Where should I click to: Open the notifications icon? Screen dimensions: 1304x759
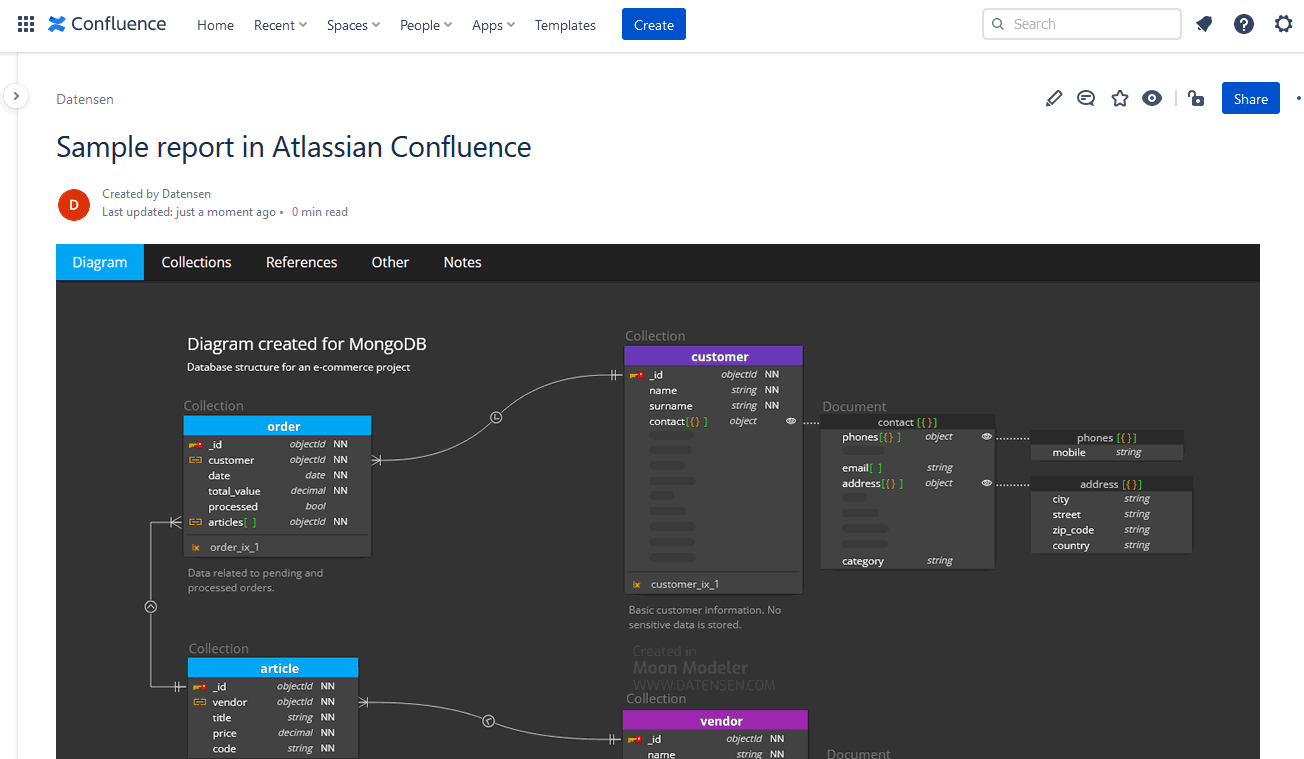tap(1204, 24)
